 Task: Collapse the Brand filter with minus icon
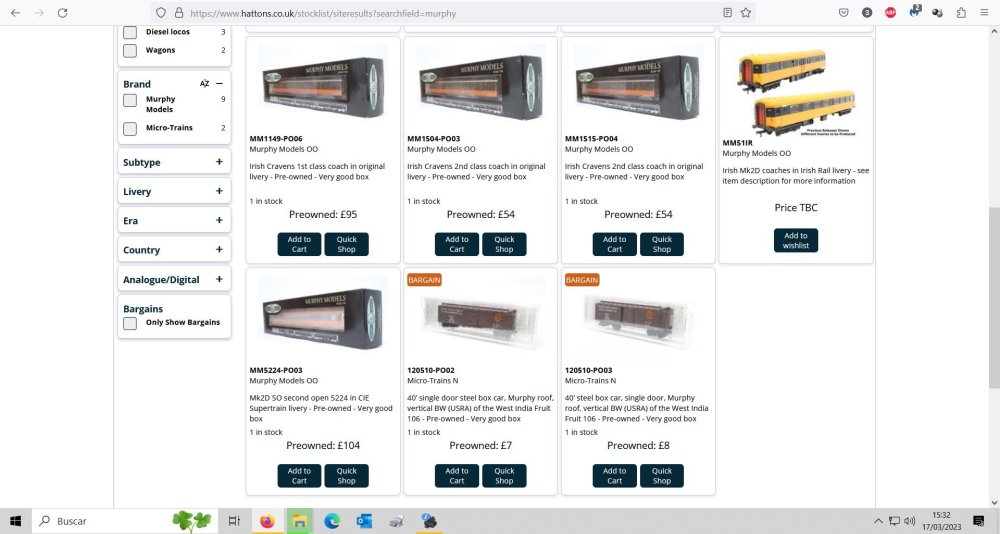[219, 84]
